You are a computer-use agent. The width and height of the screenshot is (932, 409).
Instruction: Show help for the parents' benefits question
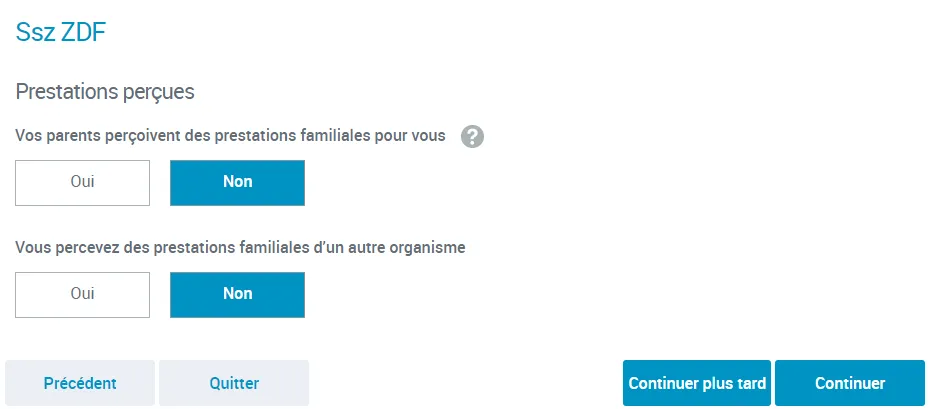point(473,137)
